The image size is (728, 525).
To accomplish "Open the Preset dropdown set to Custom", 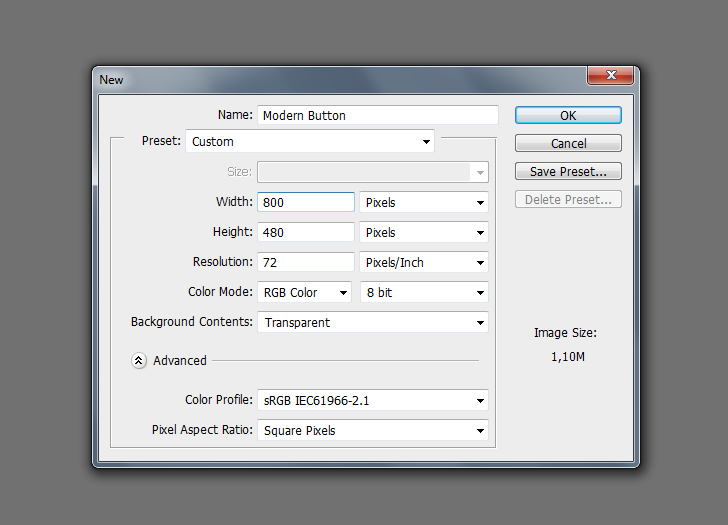I will [x=310, y=142].
